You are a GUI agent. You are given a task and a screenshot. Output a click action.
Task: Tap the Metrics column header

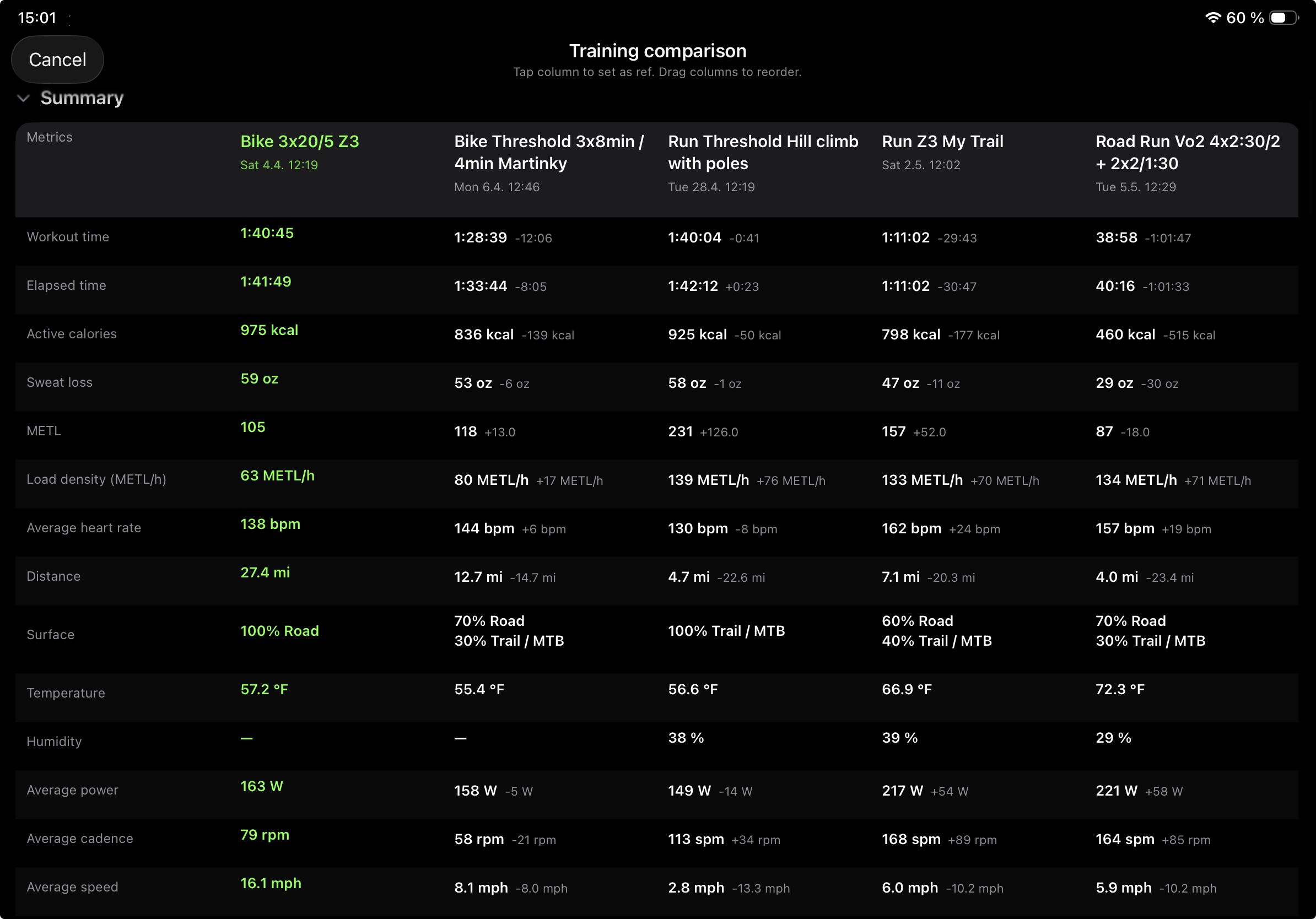[x=50, y=137]
